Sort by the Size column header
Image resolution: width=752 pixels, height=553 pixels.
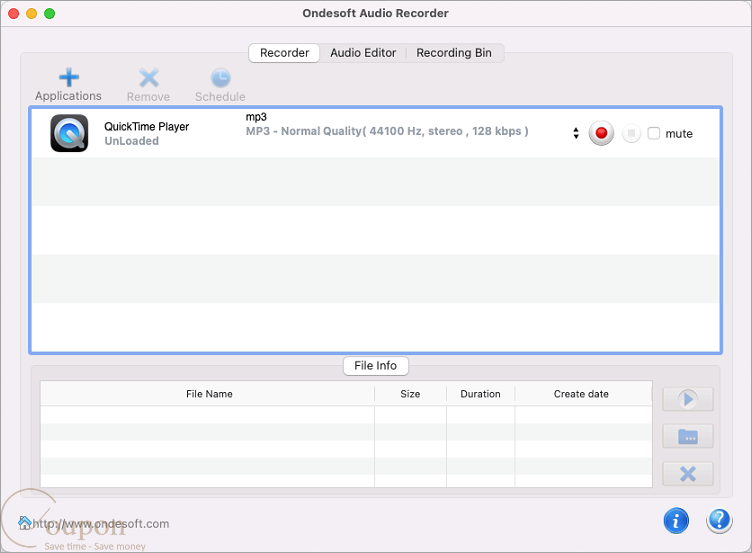tap(411, 394)
